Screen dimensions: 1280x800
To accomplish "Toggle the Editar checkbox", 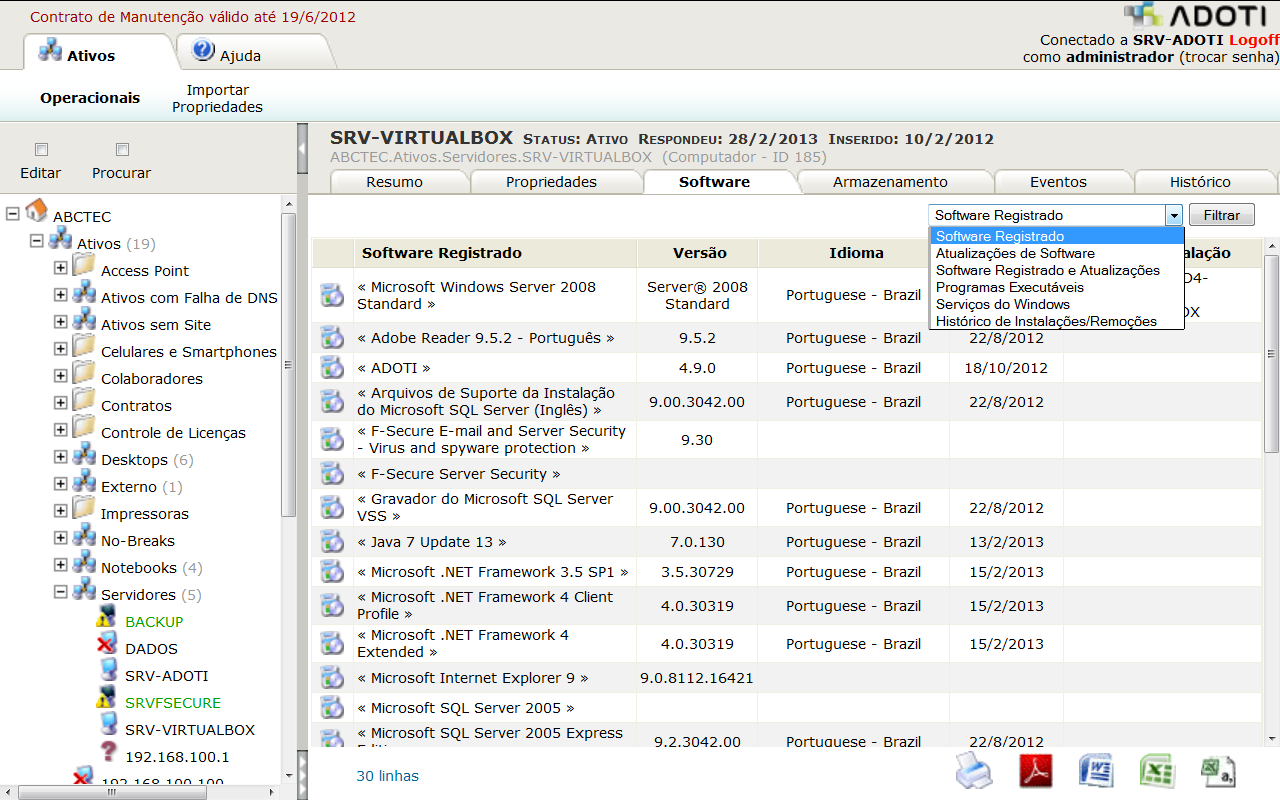I will point(41,150).
